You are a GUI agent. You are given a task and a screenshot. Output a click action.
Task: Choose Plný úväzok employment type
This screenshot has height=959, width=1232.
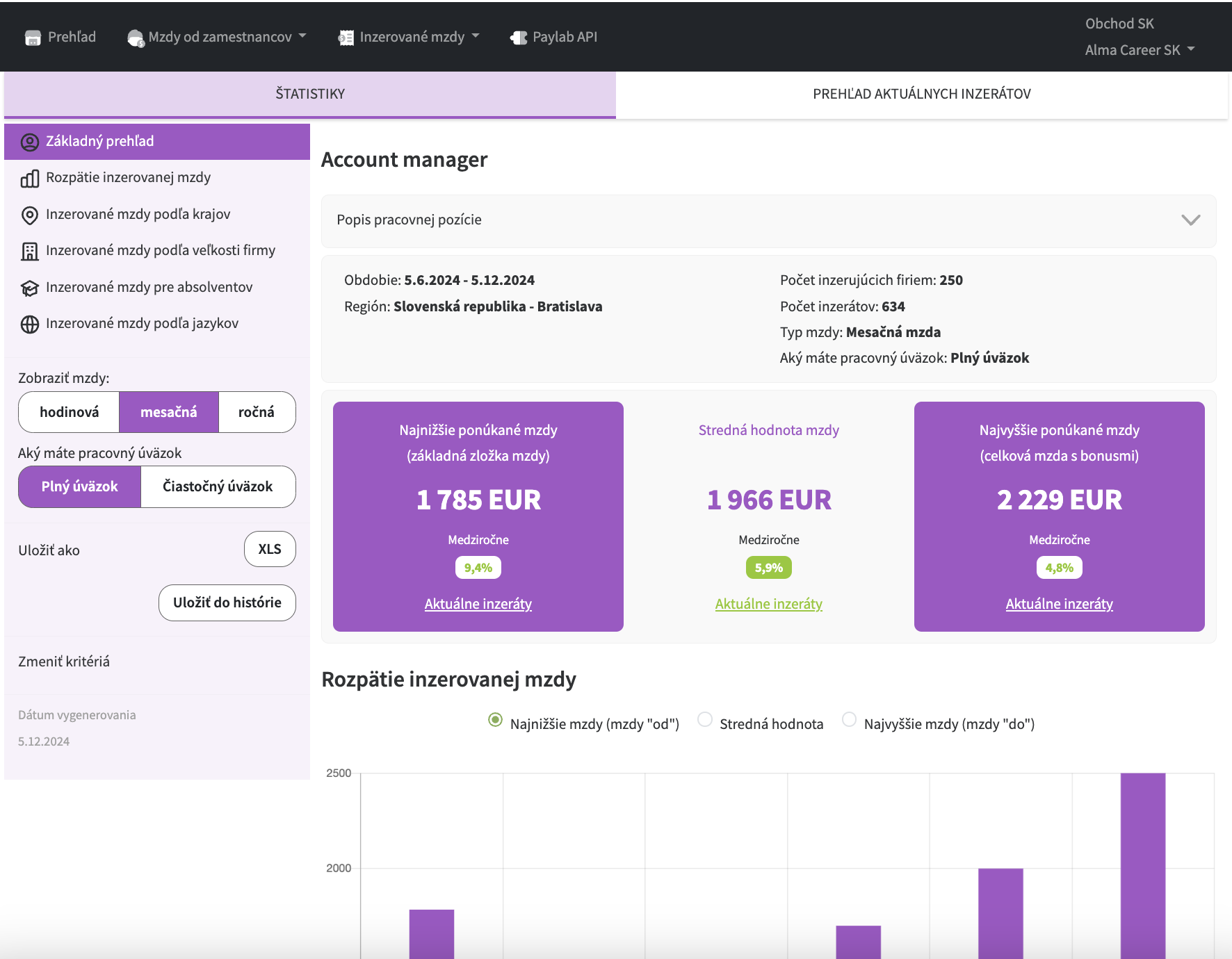point(80,486)
